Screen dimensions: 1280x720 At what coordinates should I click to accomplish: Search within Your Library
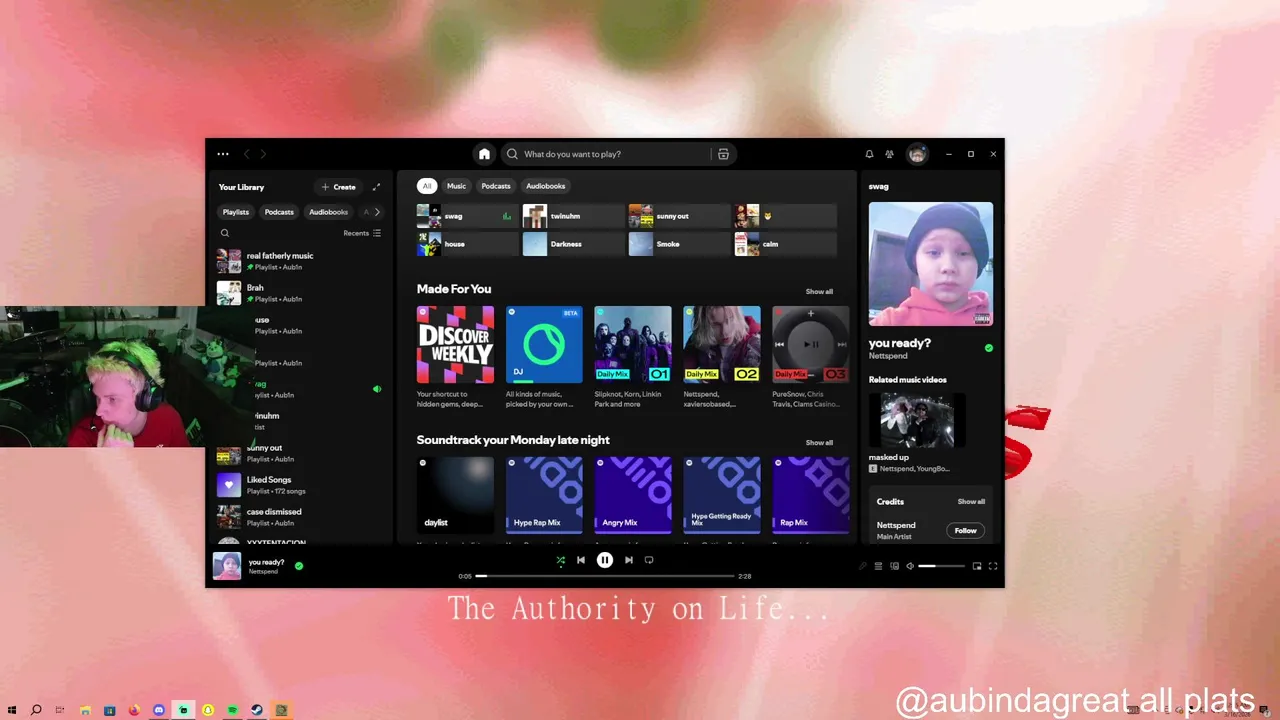coord(225,233)
